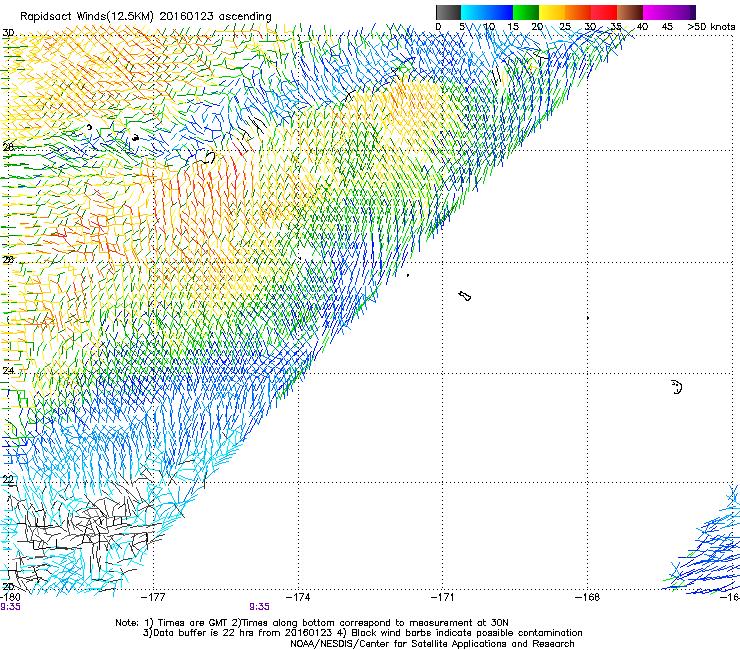
Task: Click the magenta 40–45 knots legend segment
Action: [x=656, y=12]
